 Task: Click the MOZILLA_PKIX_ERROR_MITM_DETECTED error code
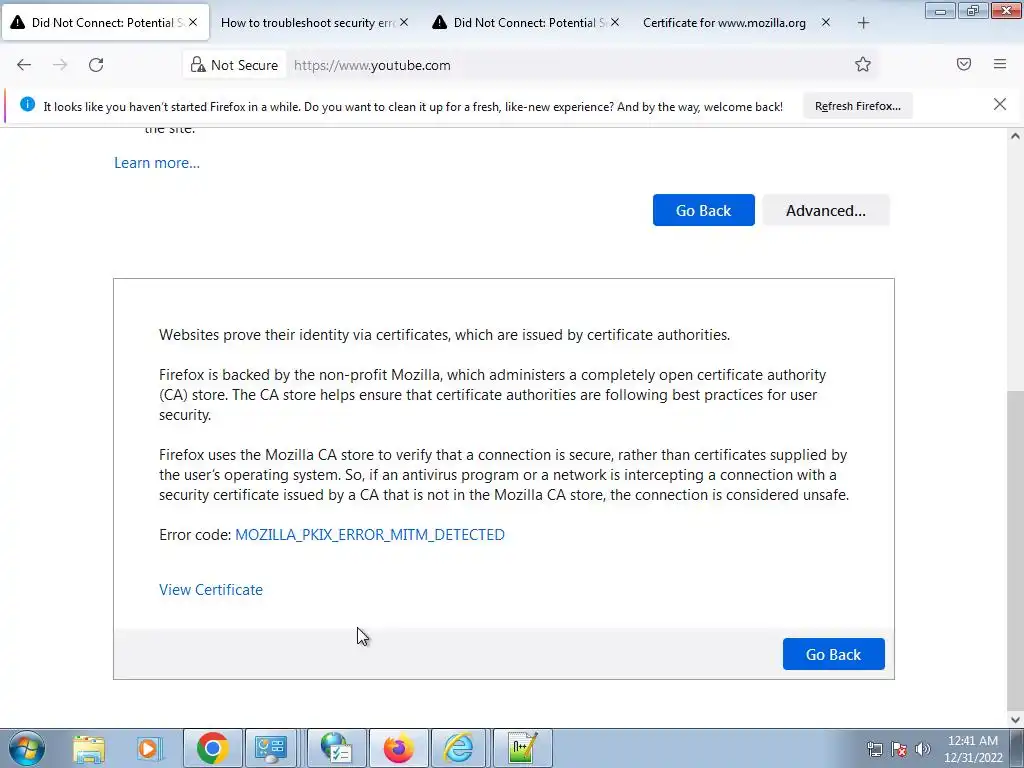point(370,535)
